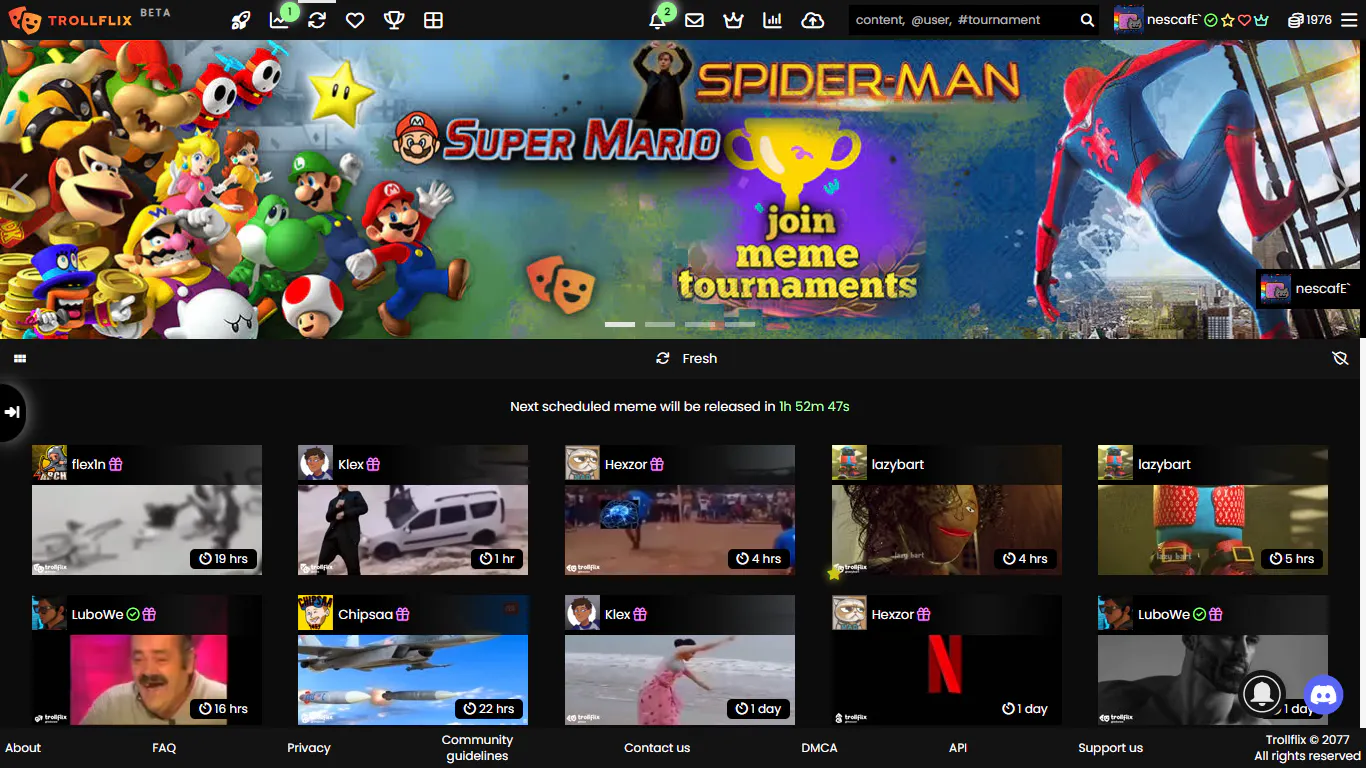Open the hamburger menu icon
This screenshot has height=768, width=1366.
click(1349, 20)
